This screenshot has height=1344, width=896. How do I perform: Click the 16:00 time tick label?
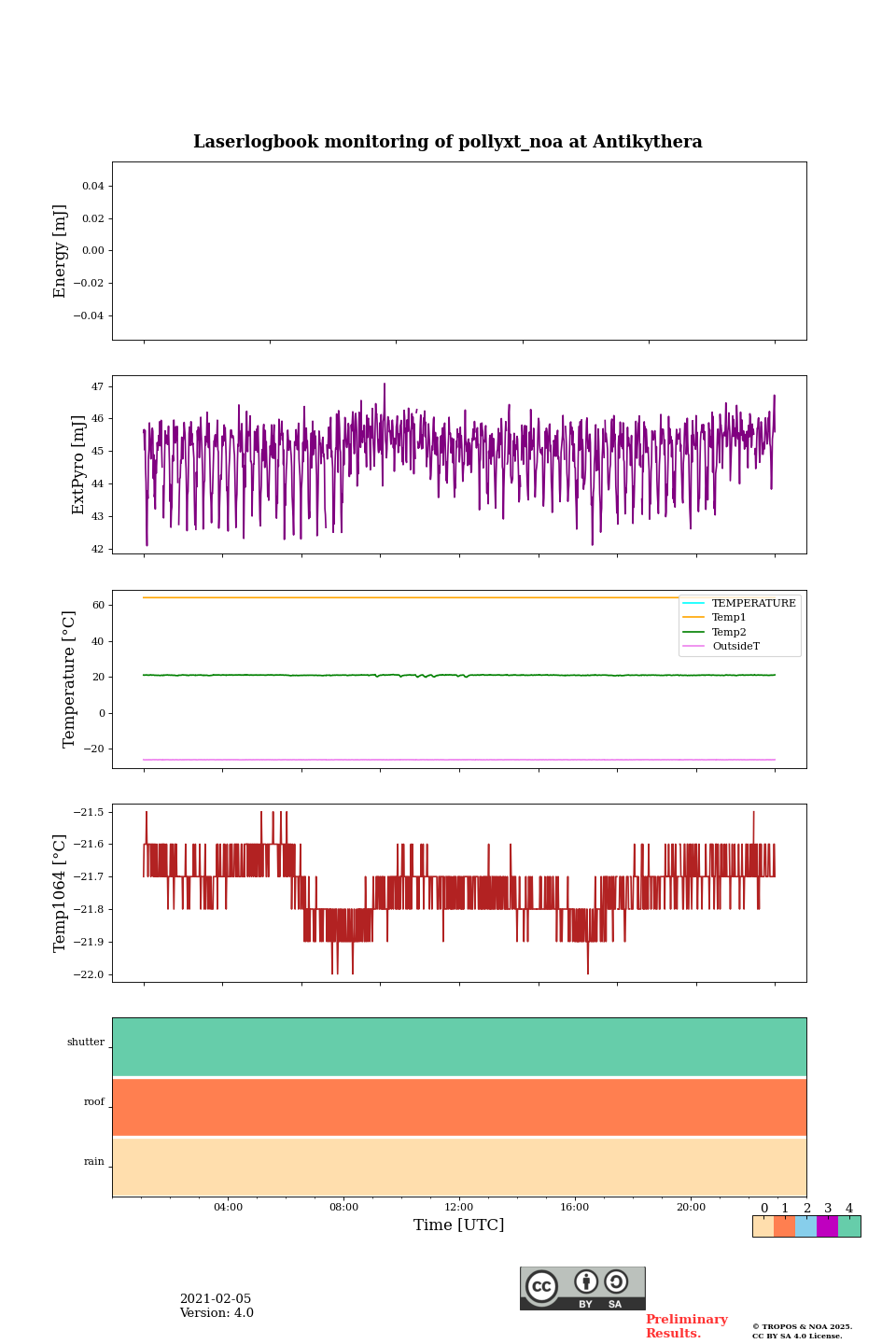575,1207
